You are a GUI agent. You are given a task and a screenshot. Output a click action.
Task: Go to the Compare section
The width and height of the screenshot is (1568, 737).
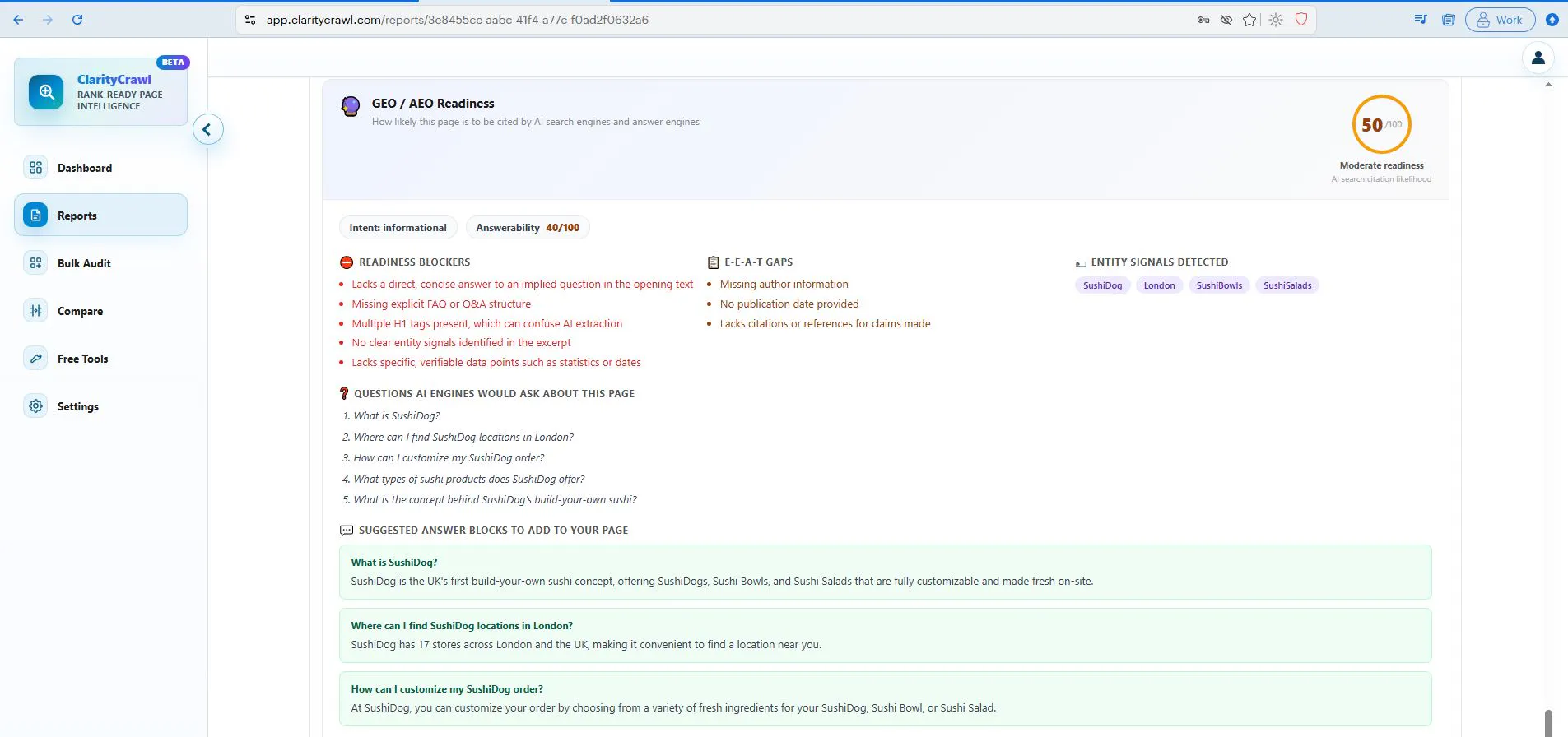[100, 311]
